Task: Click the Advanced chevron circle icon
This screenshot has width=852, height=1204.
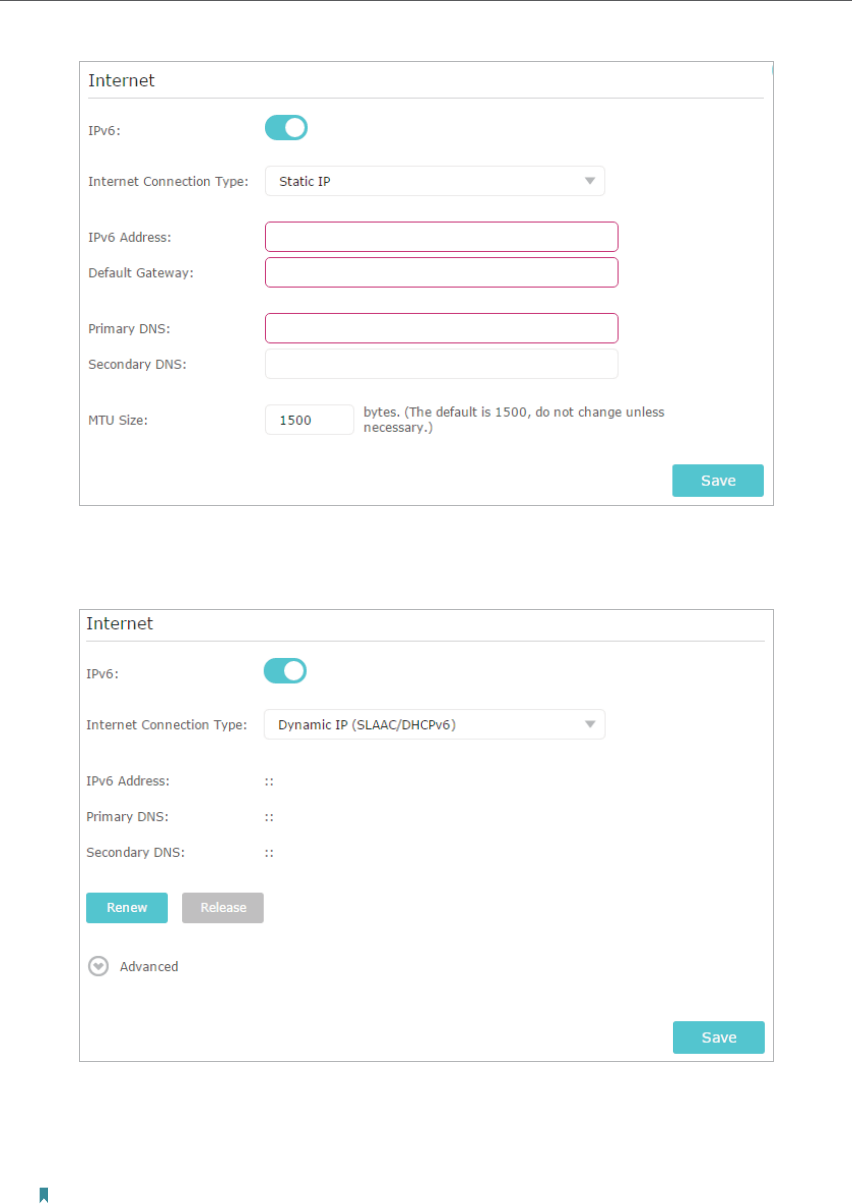Action: 98,967
